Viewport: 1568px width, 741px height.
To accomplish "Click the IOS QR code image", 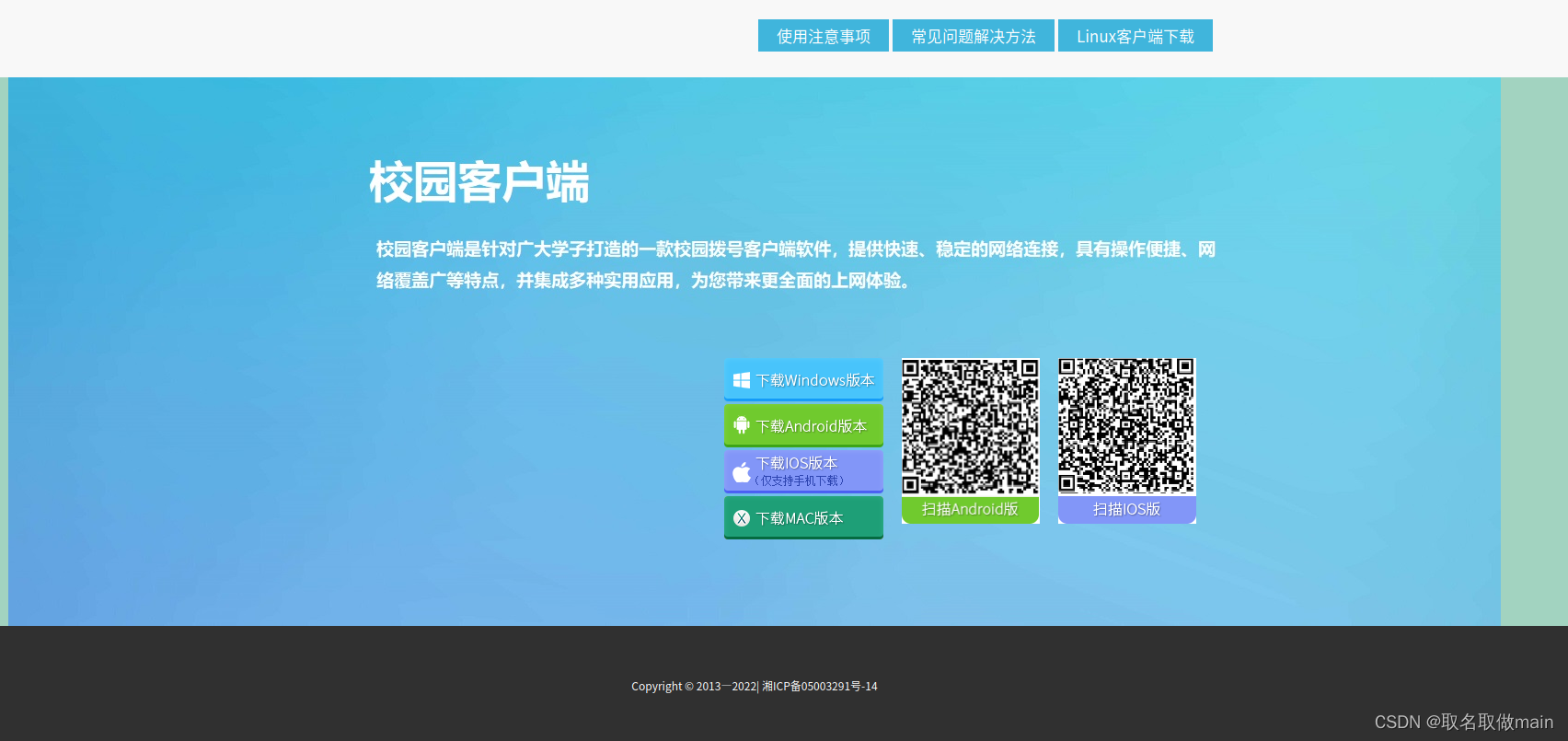I will coord(1127,426).
